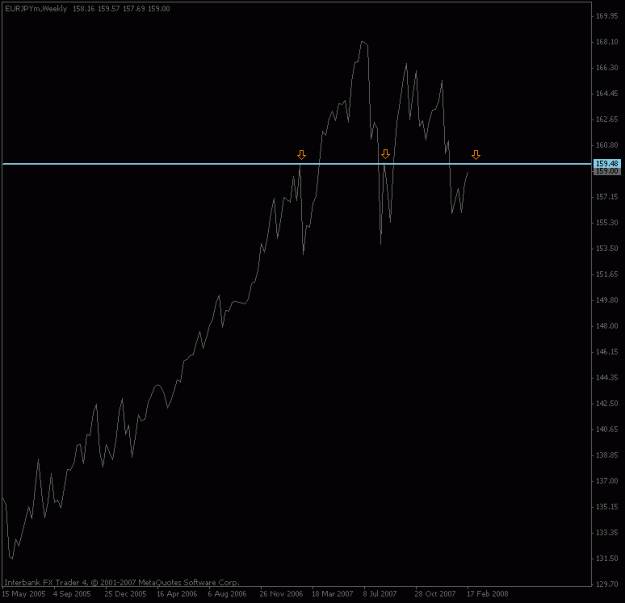Image resolution: width=625 pixels, height=603 pixels.
Task: Click the 157.15 price axis label
Action: pos(607,197)
